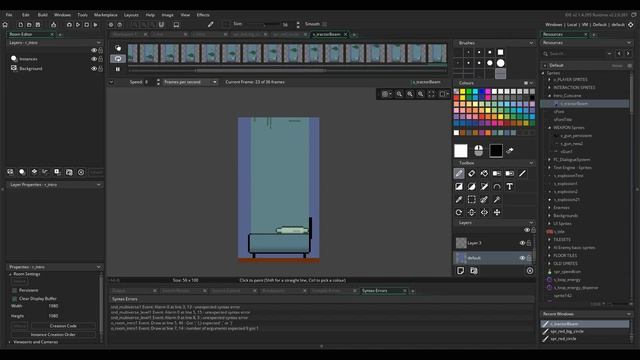Collapse the WEAPON Sprites folder
This screenshot has width=640, height=360.
549,128
